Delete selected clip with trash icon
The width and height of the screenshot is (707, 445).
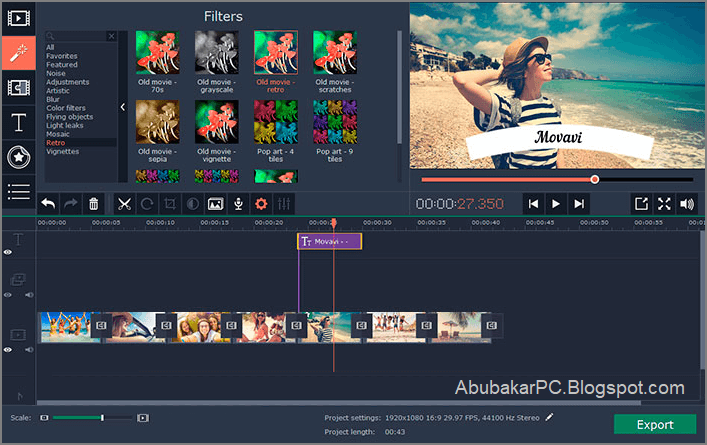click(x=93, y=204)
